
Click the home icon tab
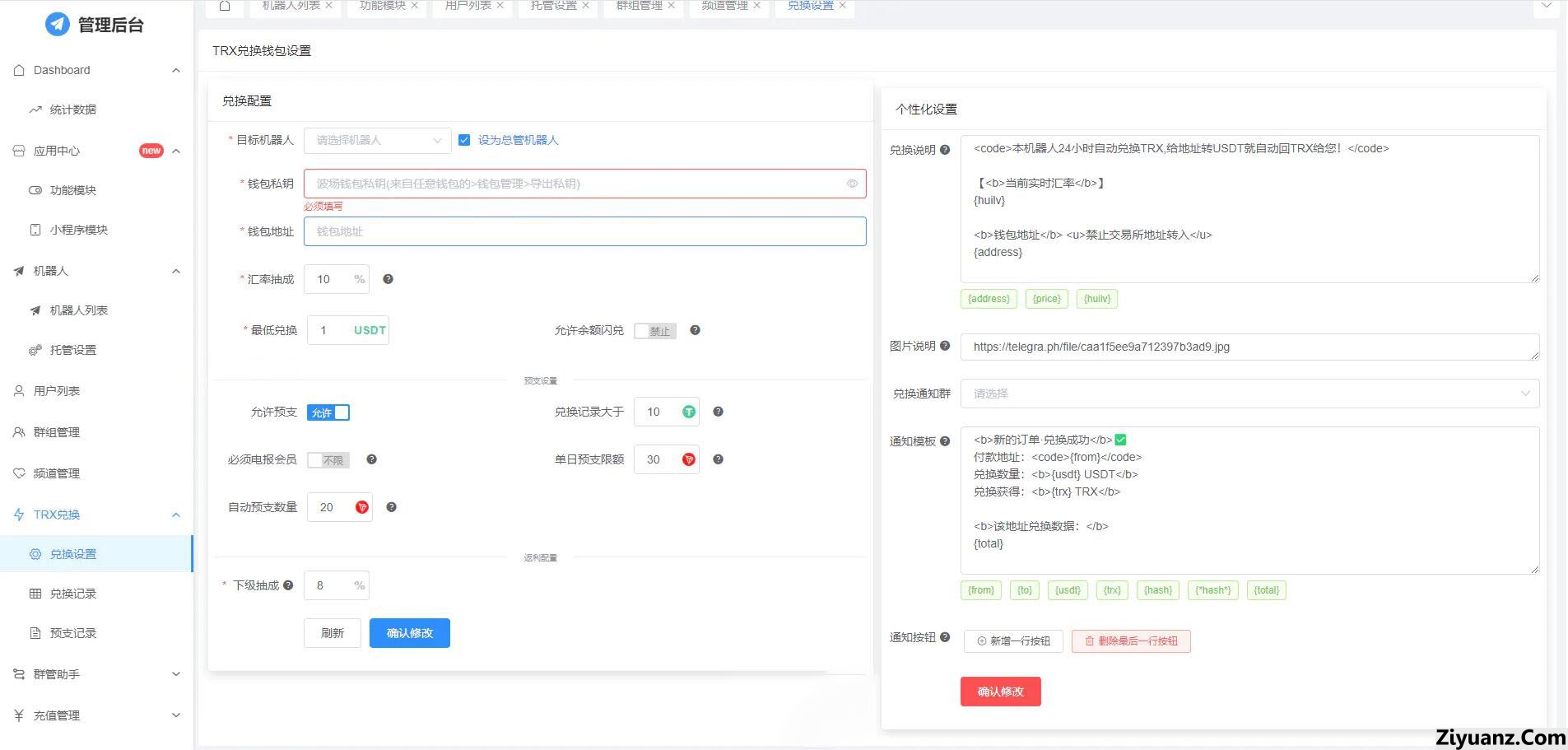click(x=224, y=7)
